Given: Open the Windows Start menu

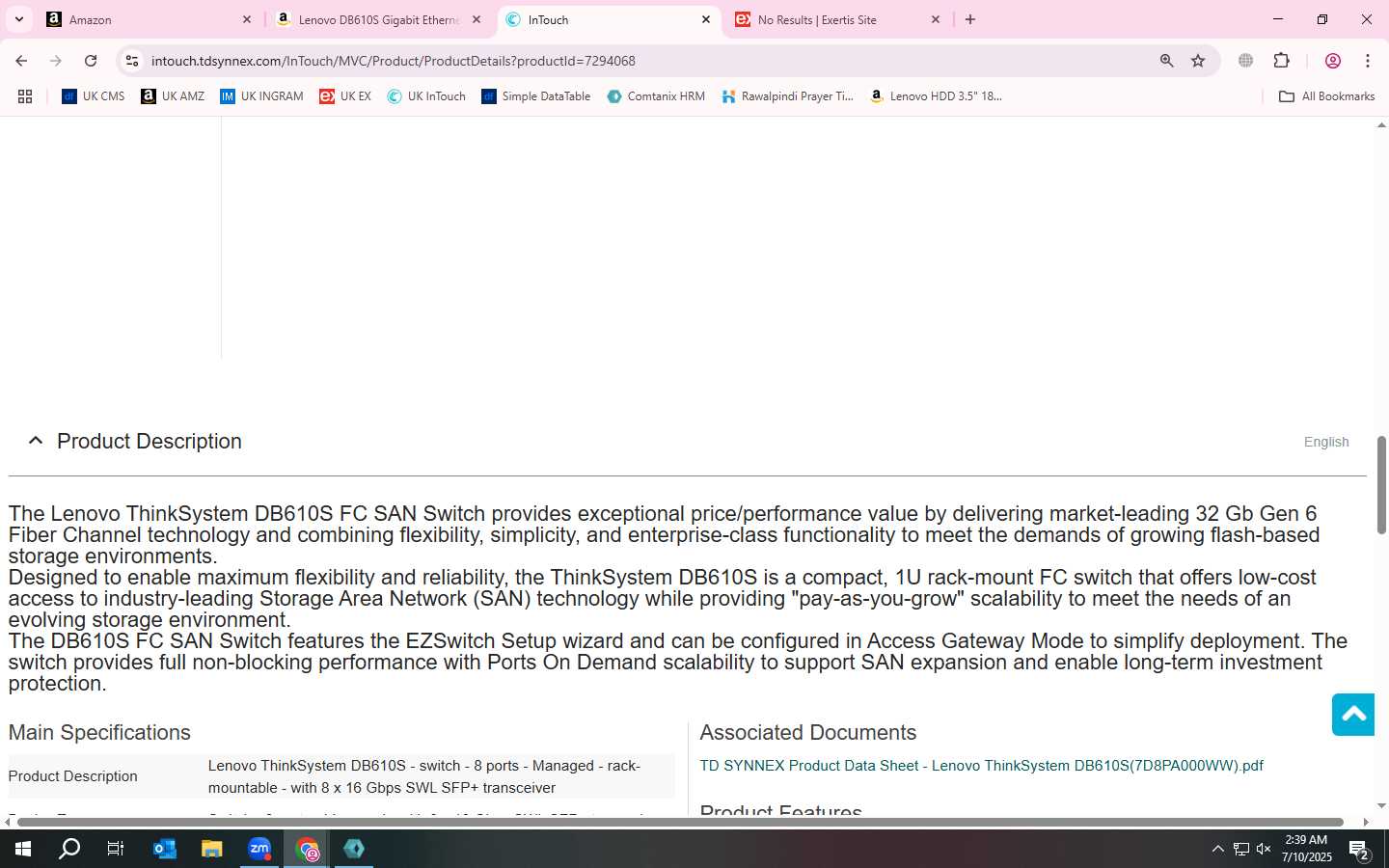Looking at the screenshot, I should pyautogui.click(x=23, y=849).
